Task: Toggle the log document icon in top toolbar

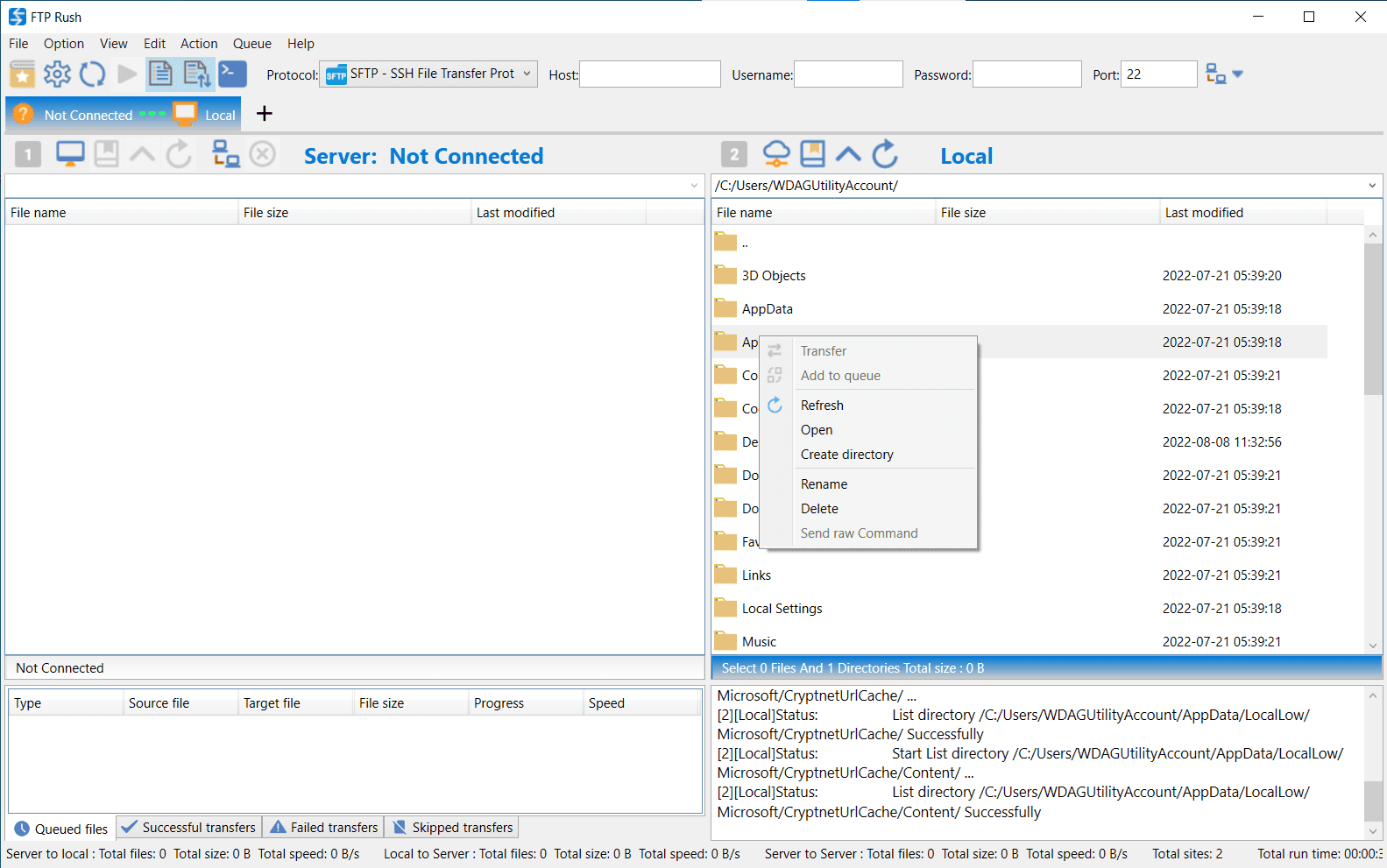Action: click(159, 74)
